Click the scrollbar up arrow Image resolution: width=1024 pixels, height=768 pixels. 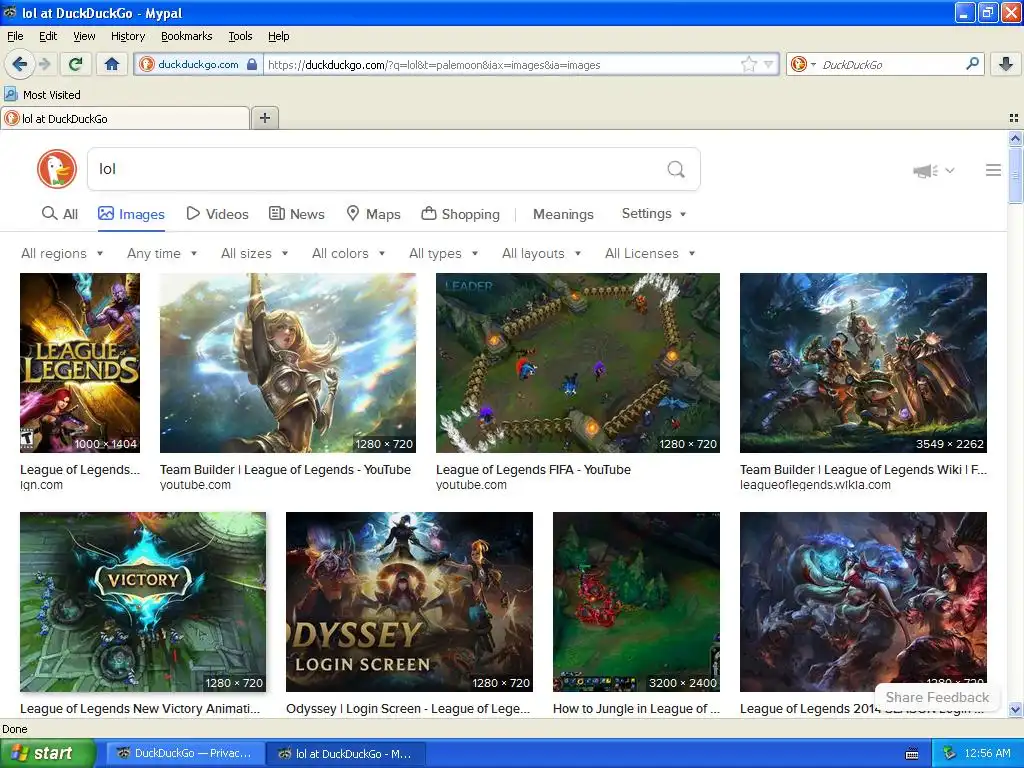pyautogui.click(x=1015, y=138)
